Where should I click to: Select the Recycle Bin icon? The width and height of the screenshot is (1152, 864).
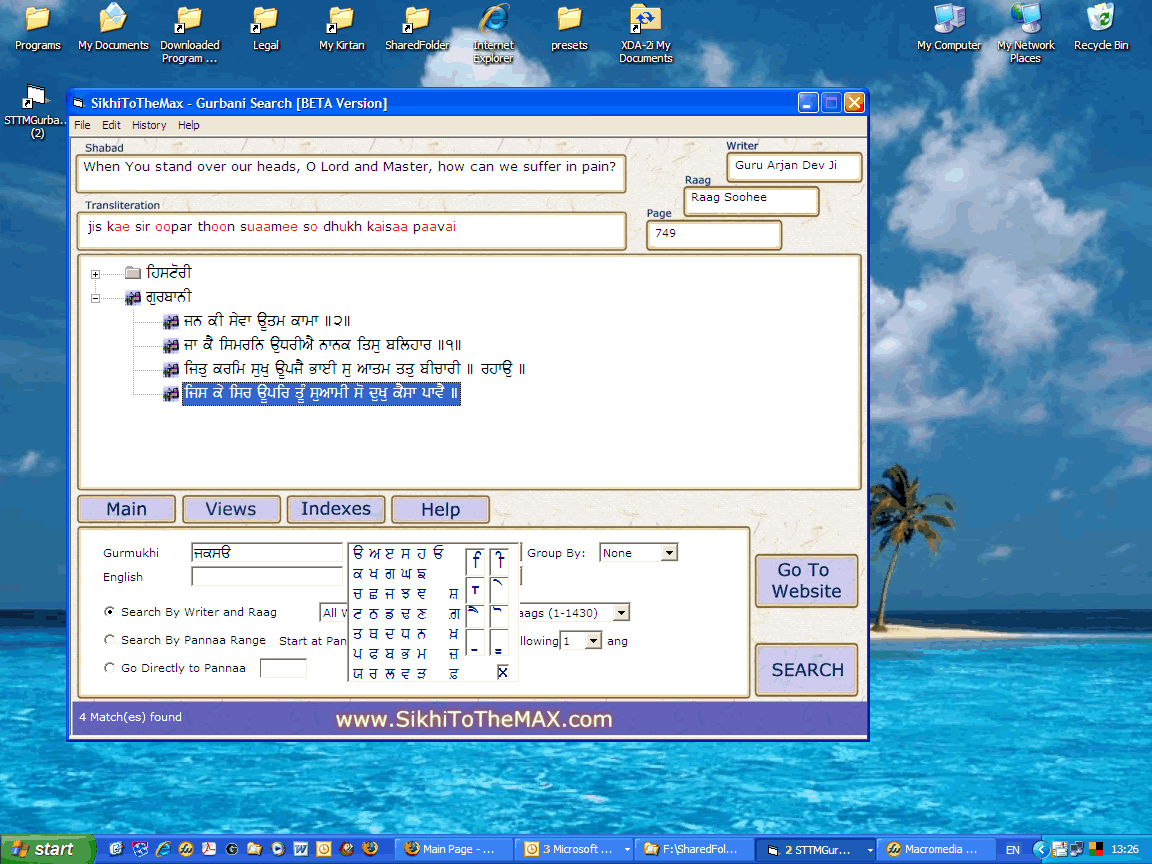click(x=1101, y=27)
